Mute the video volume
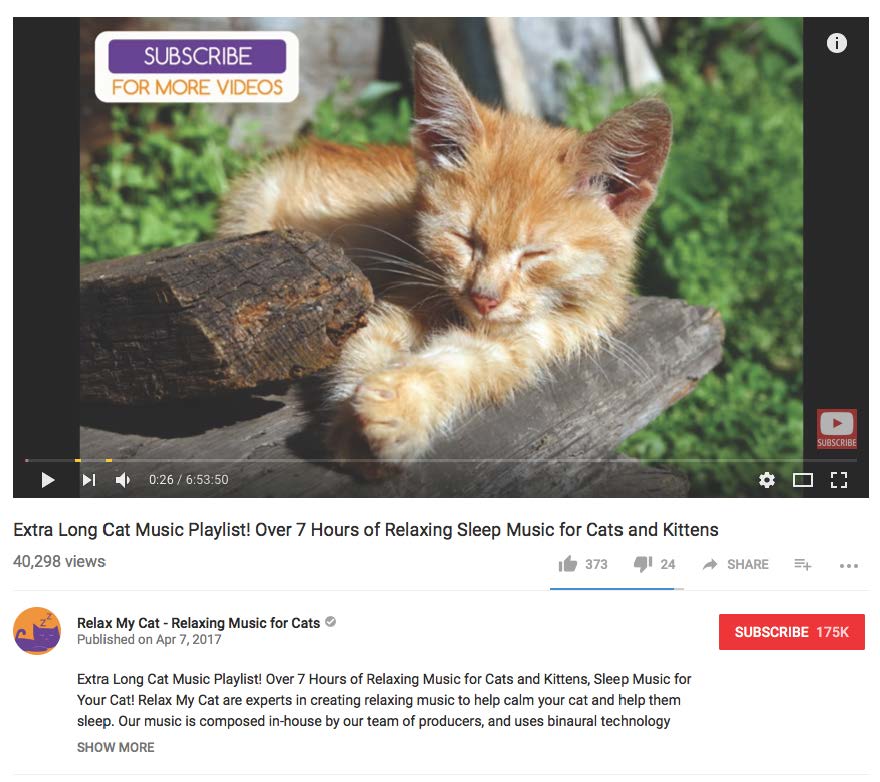 coord(123,480)
